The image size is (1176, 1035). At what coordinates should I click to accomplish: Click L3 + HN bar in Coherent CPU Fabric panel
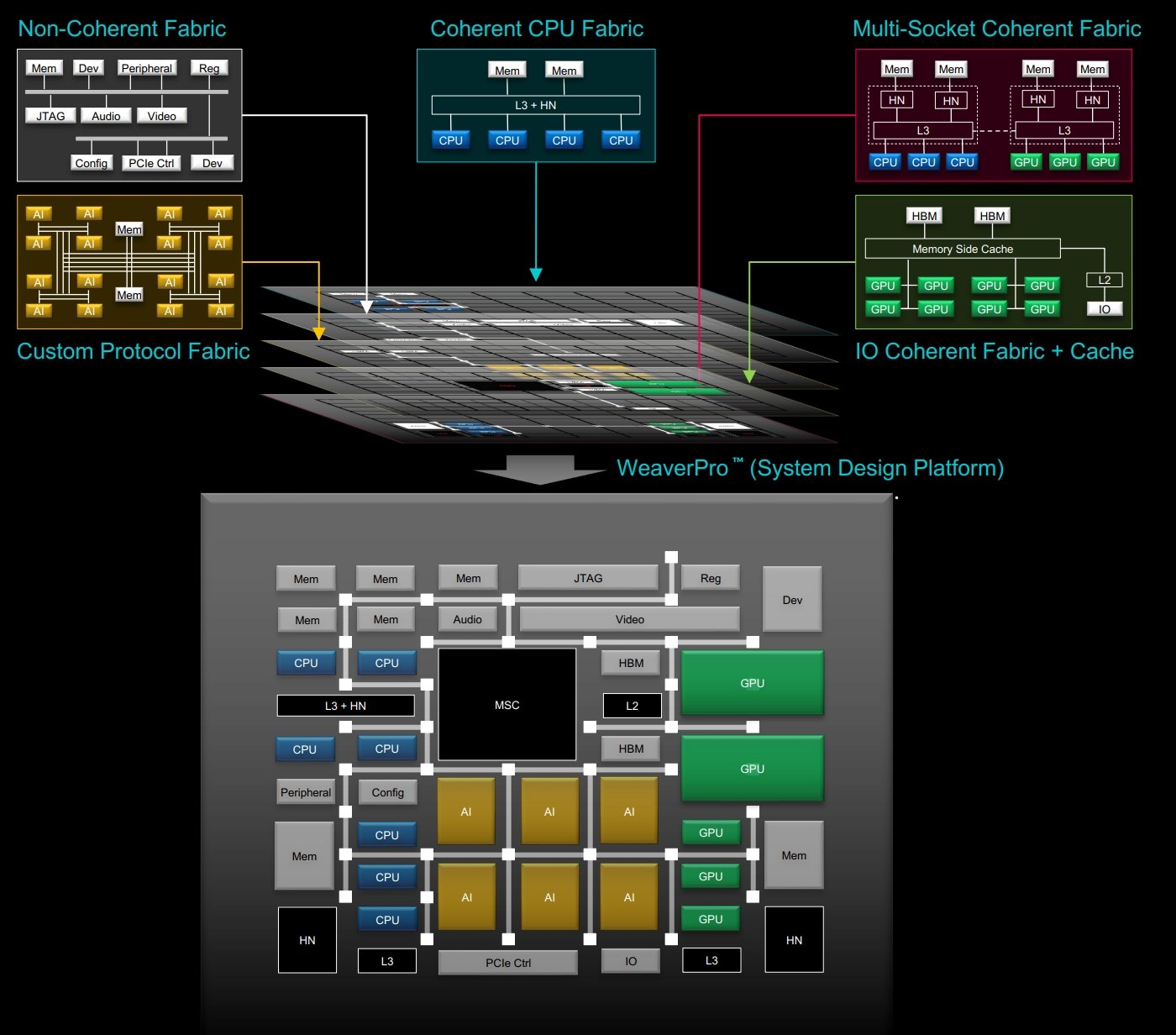[x=536, y=105]
